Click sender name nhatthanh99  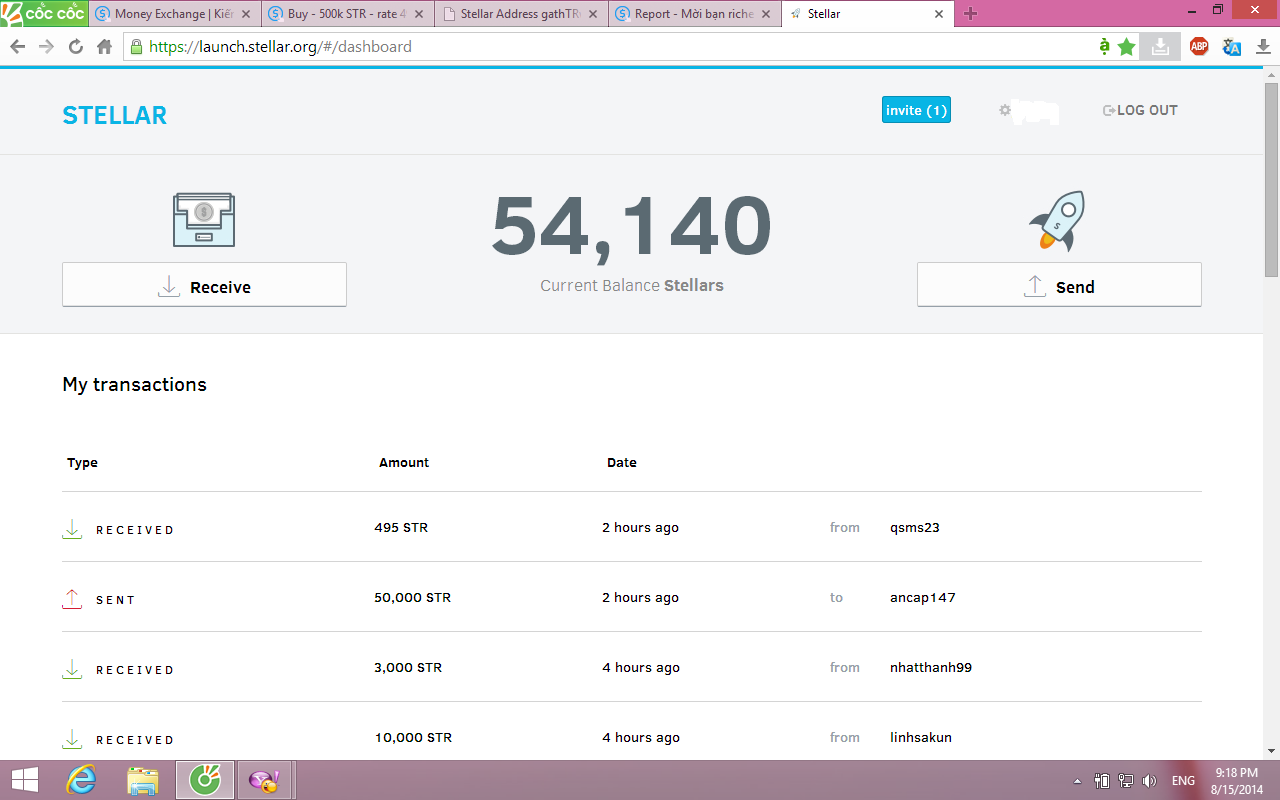tap(931, 668)
